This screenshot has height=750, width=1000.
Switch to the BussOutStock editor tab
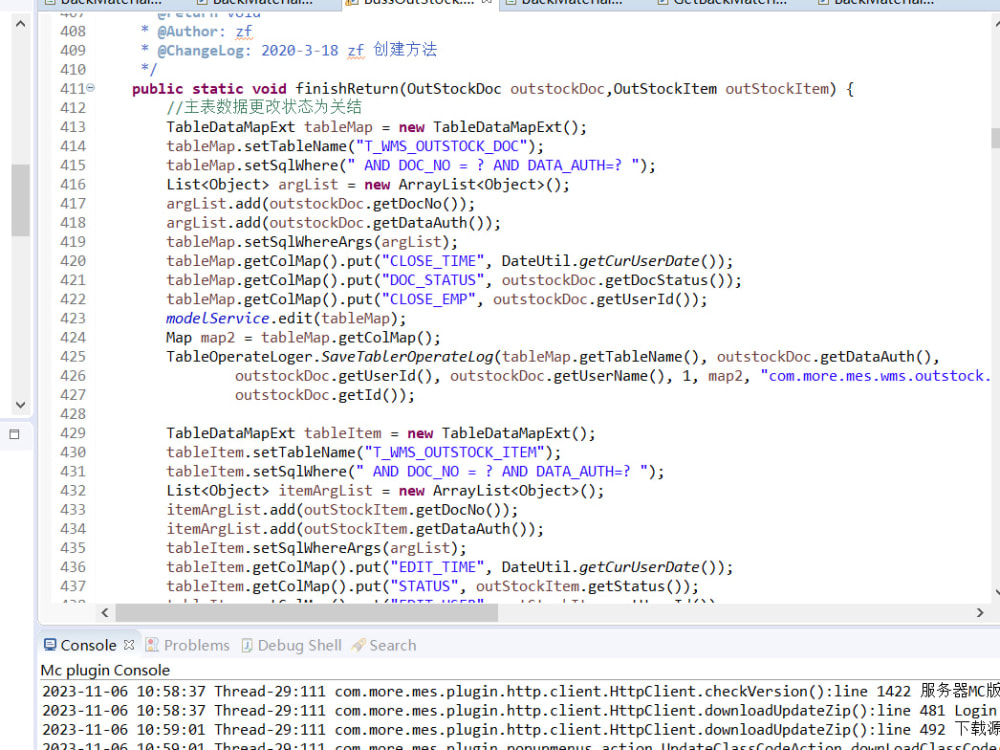click(x=418, y=3)
